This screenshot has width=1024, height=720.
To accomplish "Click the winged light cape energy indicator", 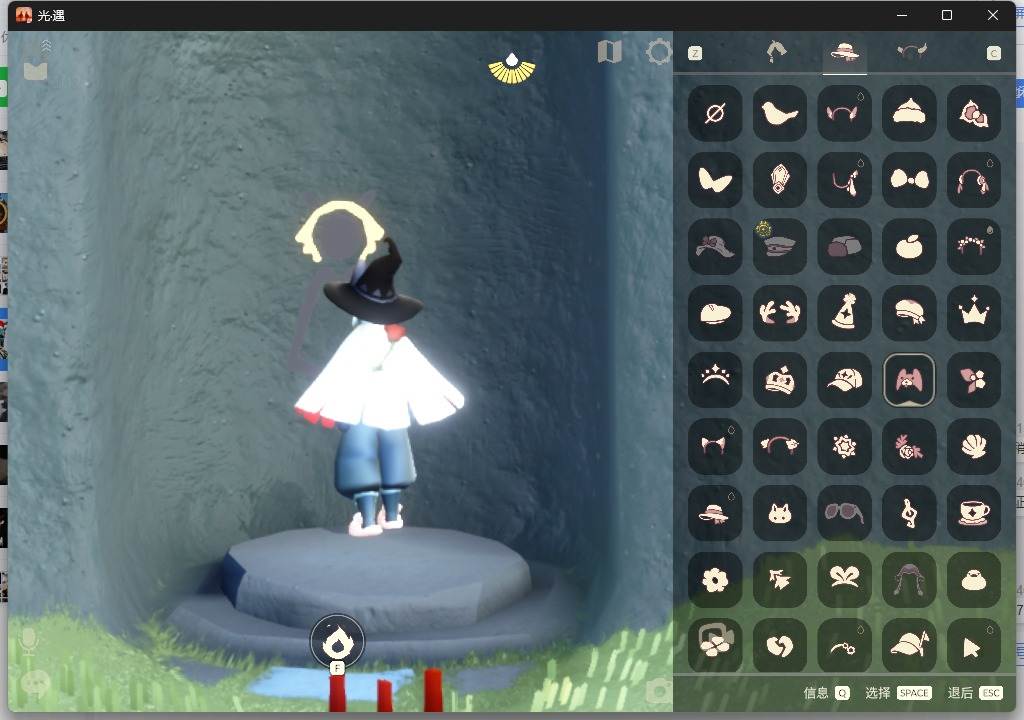I will (x=512, y=69).
